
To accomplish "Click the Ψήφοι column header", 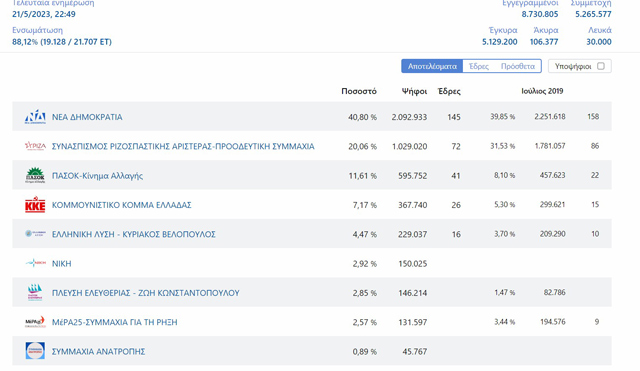I will click(414, 91).
